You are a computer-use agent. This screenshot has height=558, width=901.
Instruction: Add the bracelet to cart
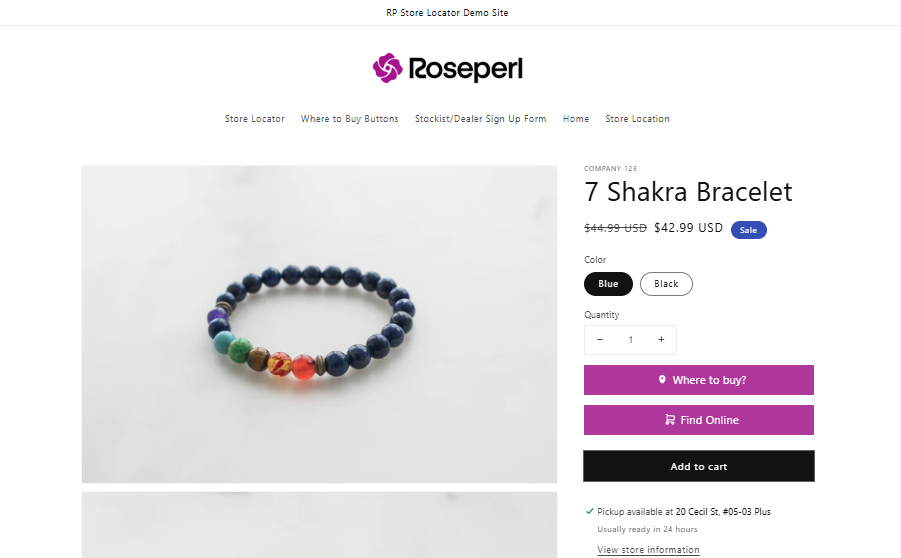click(699, 466)
